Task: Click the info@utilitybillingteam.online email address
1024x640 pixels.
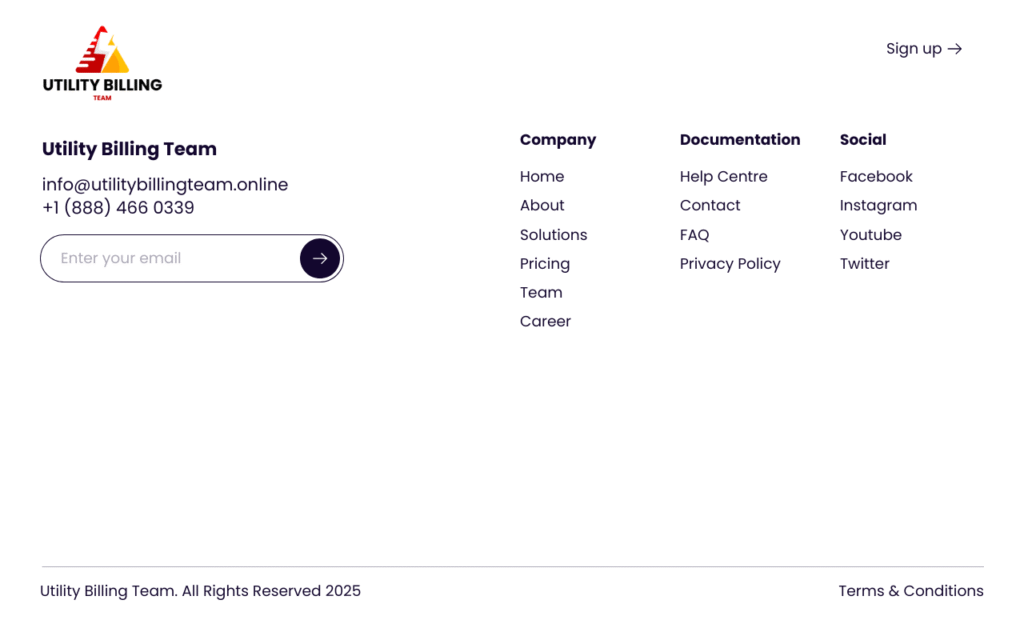Action: [x=165, y=185]
